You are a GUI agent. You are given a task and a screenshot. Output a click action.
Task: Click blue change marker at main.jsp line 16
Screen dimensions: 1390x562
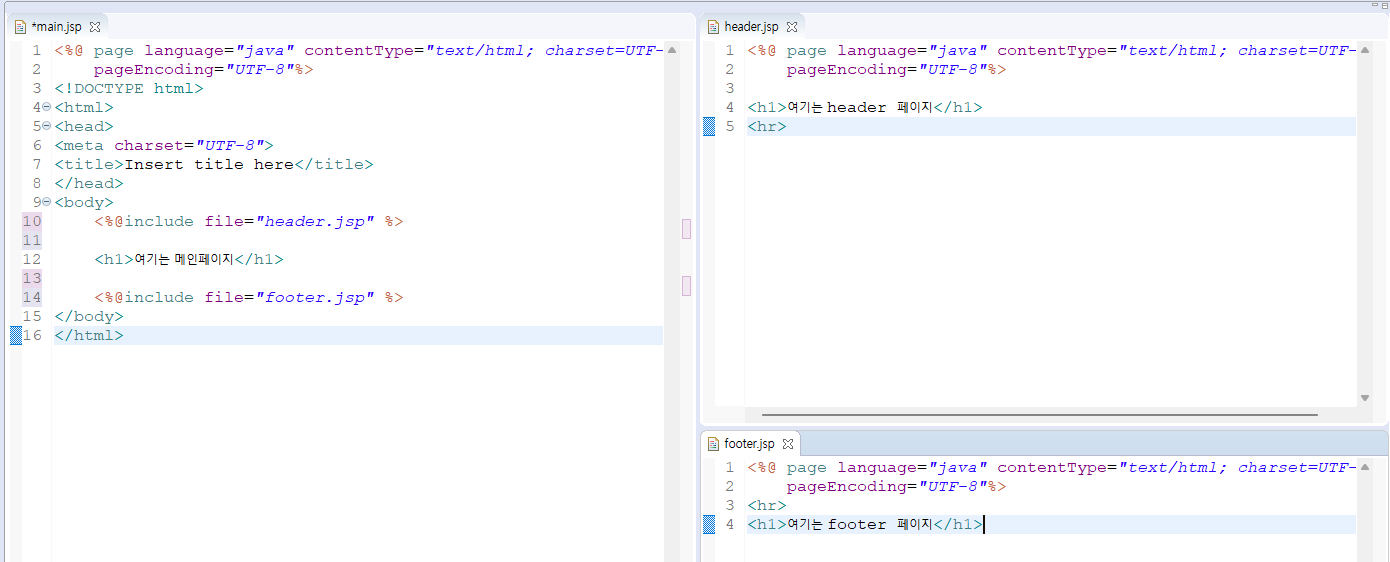[x=15, y=335]
